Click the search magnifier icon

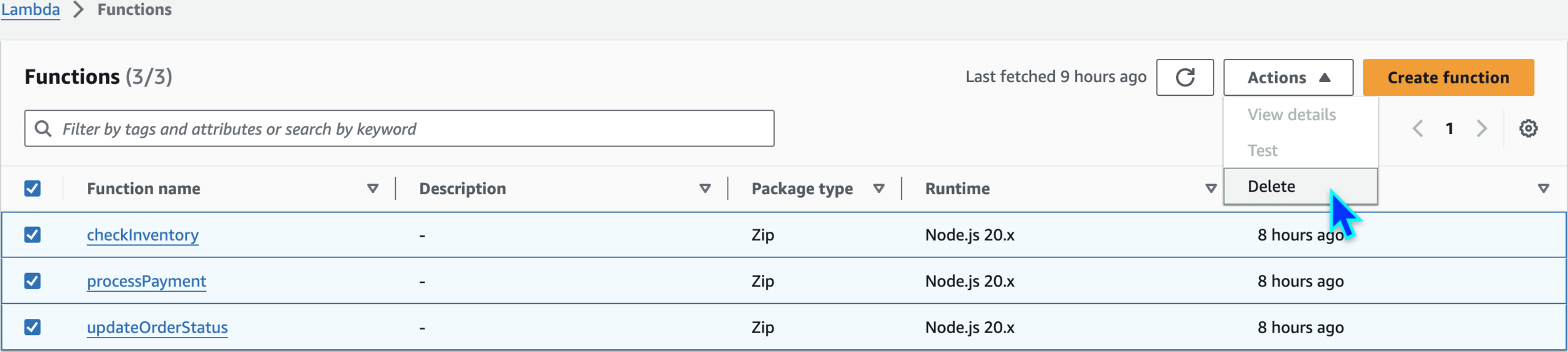(43, 128)
